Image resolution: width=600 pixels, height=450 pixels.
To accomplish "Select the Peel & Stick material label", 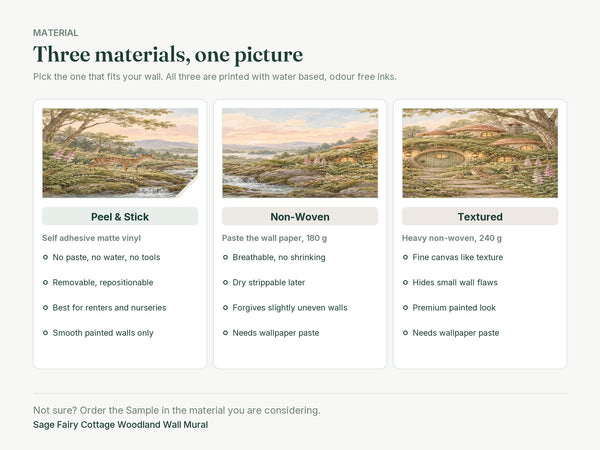I will tap(120, 217).
